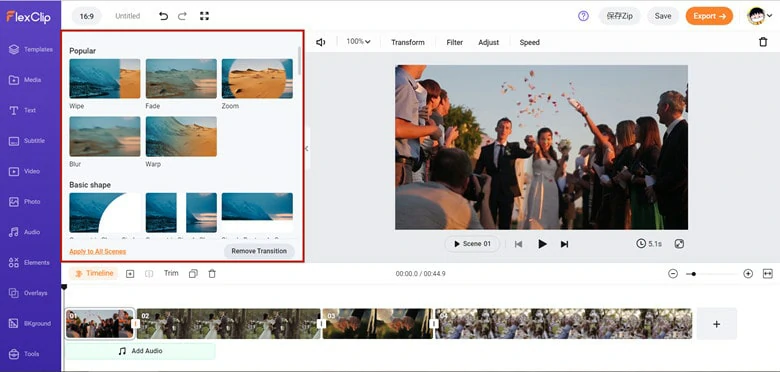The height and width of the screenshot is (372, 780).
Task: Open the Templates sidebar section
Action: tap(30, 49)
